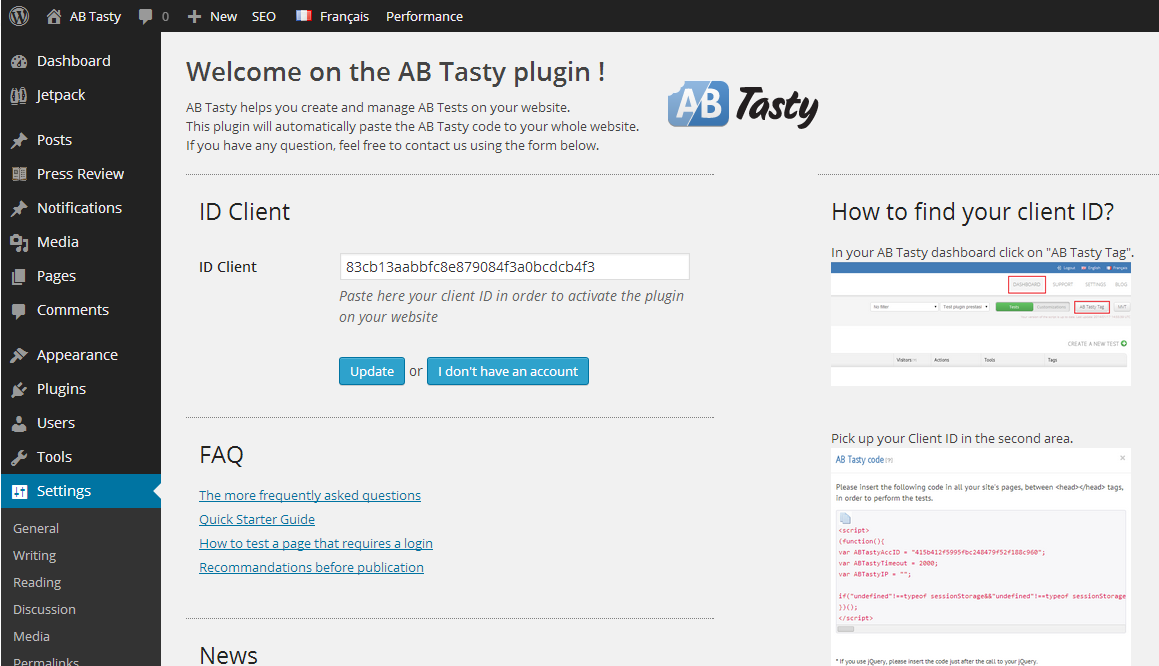Open the Press Review section

click(81, 174)
